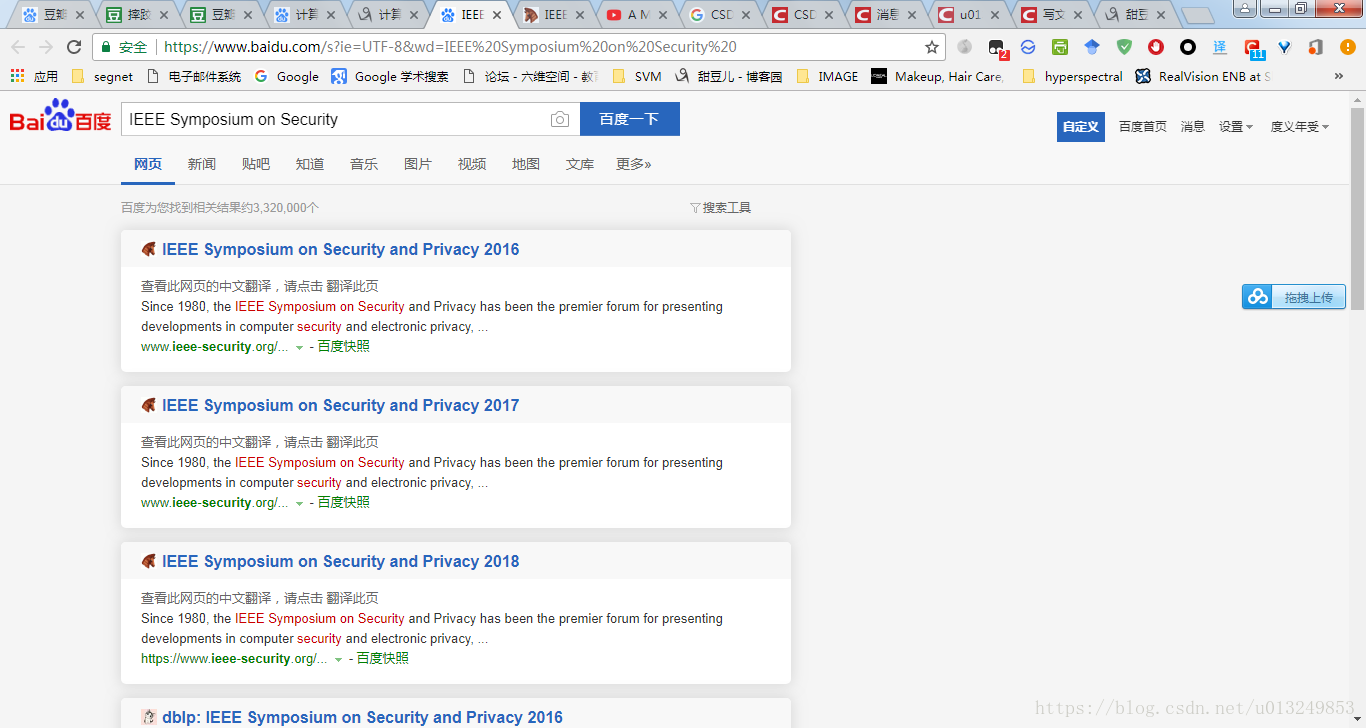Expand arrow beside 2016 result's ieee-security URL
1366x728 pixels.
pos(299,348)
